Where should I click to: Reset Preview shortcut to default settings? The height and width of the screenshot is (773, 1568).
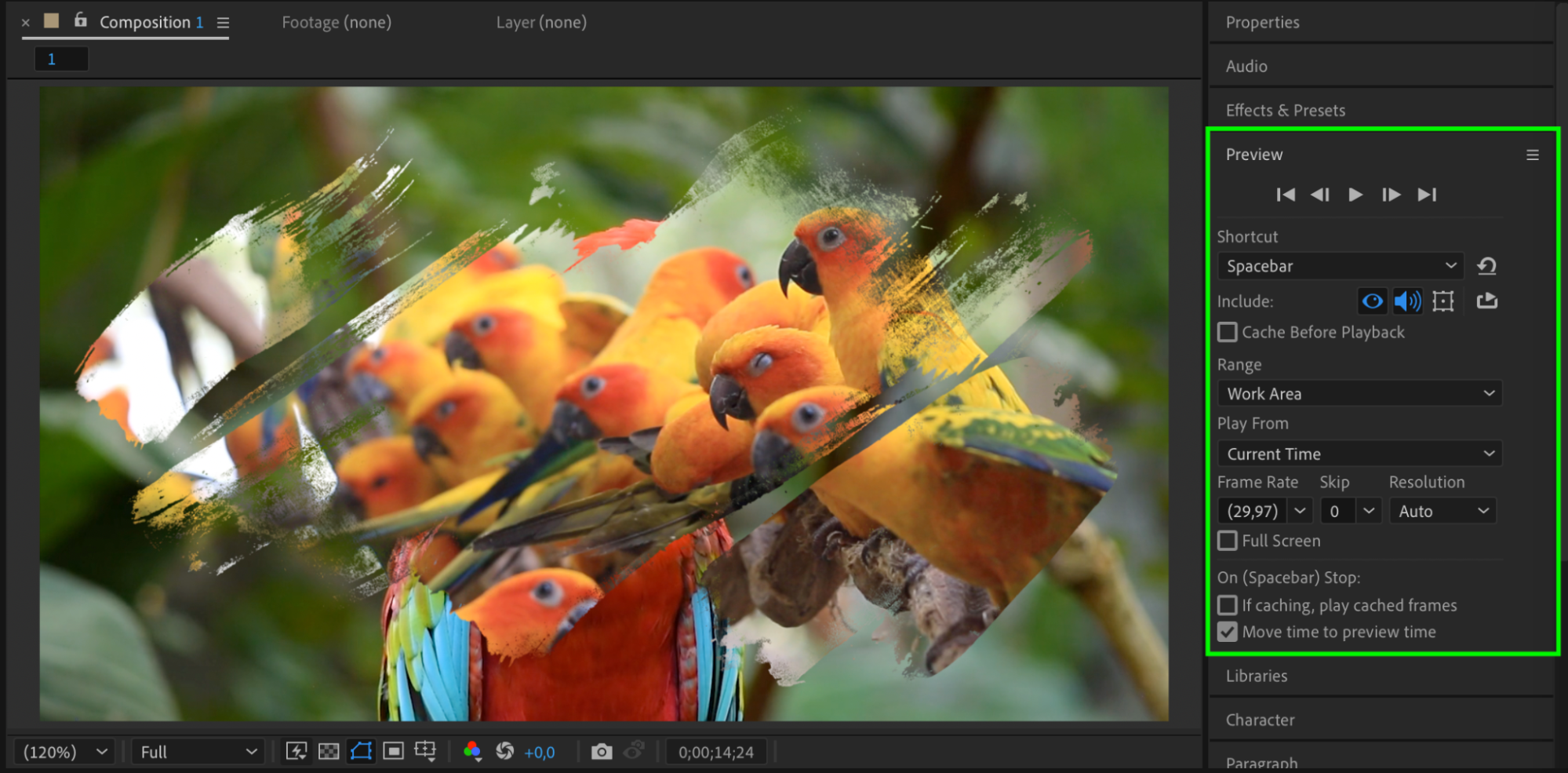tap(1486, 266)
